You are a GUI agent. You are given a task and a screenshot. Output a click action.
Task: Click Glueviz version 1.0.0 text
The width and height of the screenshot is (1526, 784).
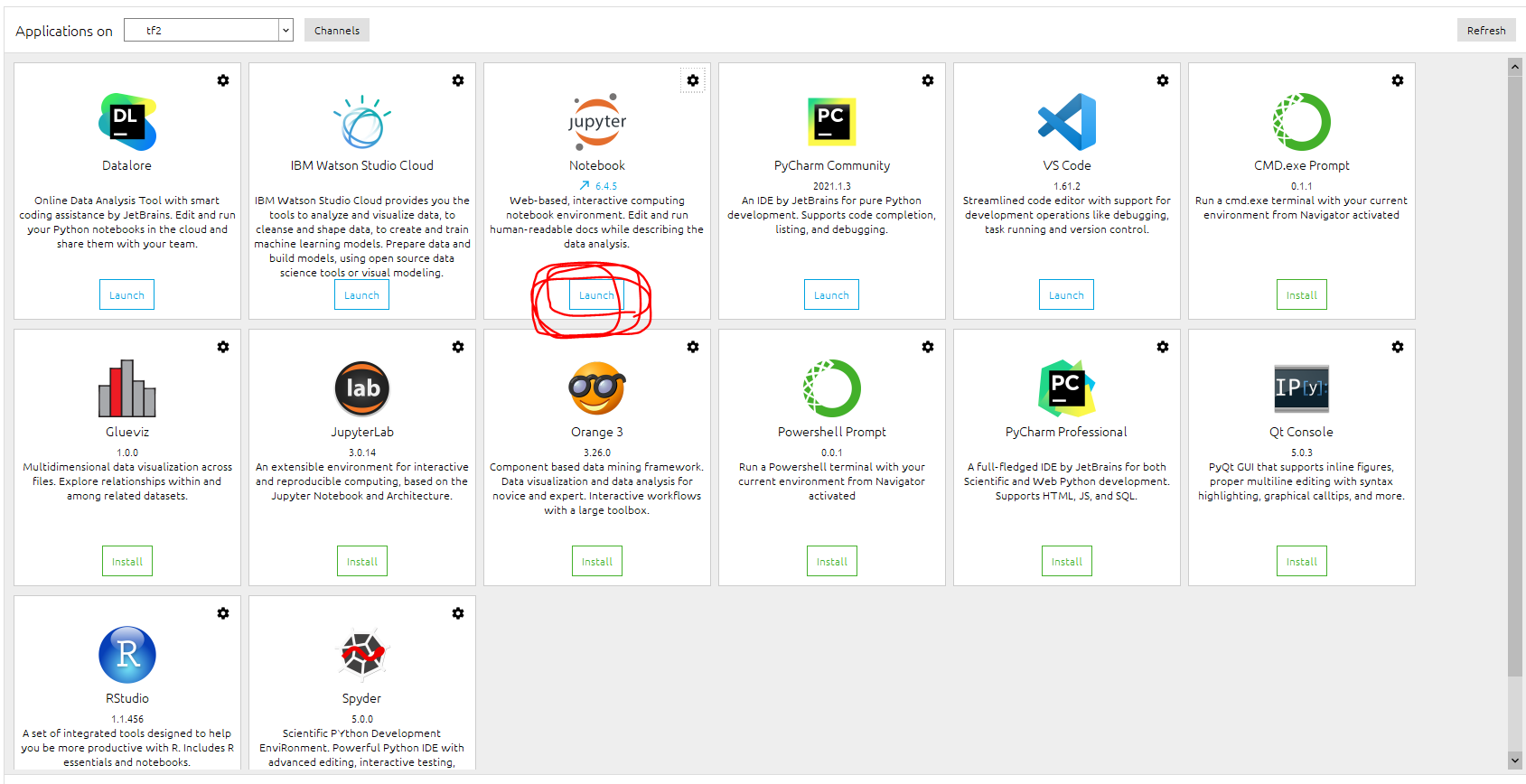127,453
